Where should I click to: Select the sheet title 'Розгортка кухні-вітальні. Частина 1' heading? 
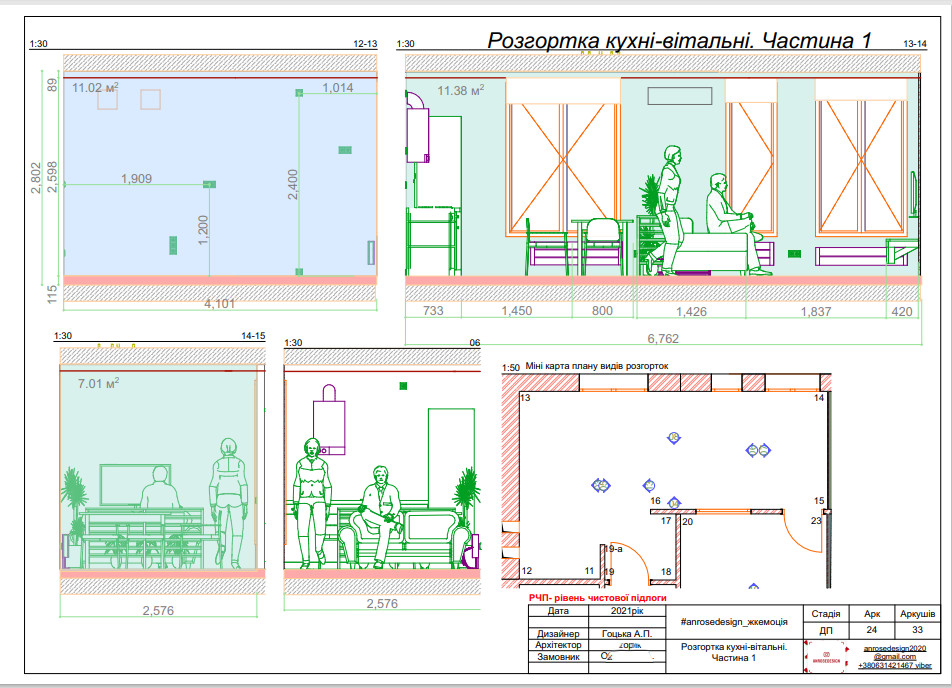(x=679, y=41)
